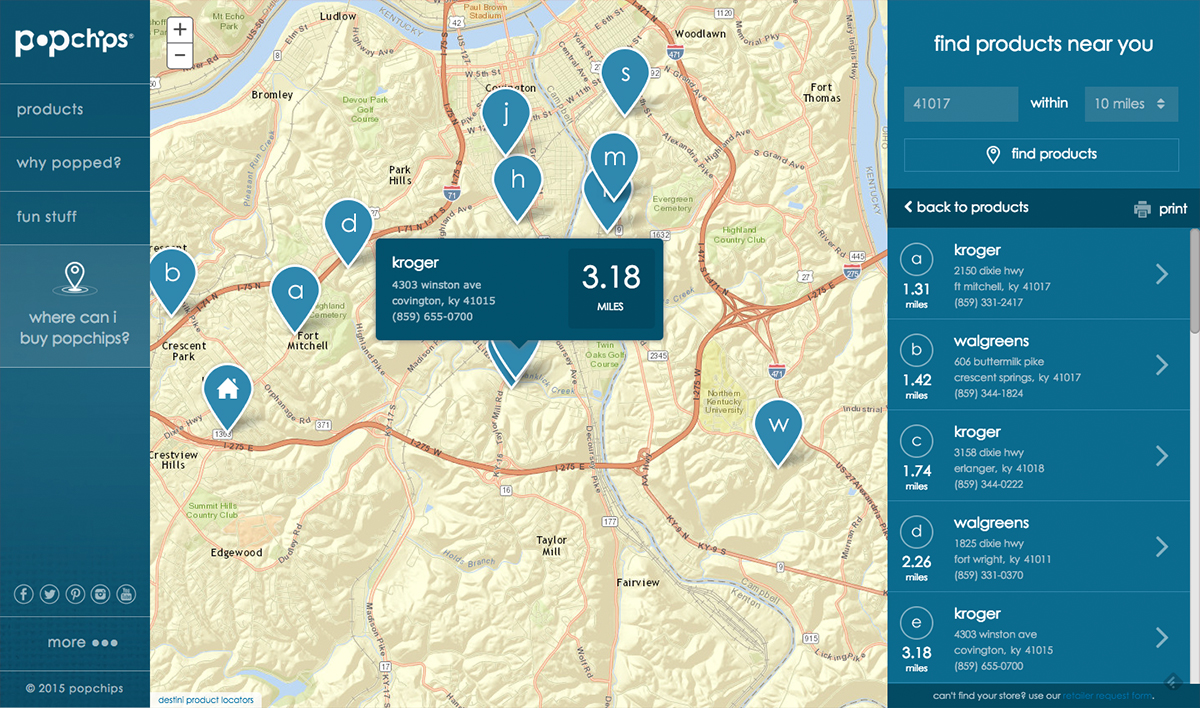Open the 10 miles distance dropdown

pyautogui.click(x=1131, y=104)
